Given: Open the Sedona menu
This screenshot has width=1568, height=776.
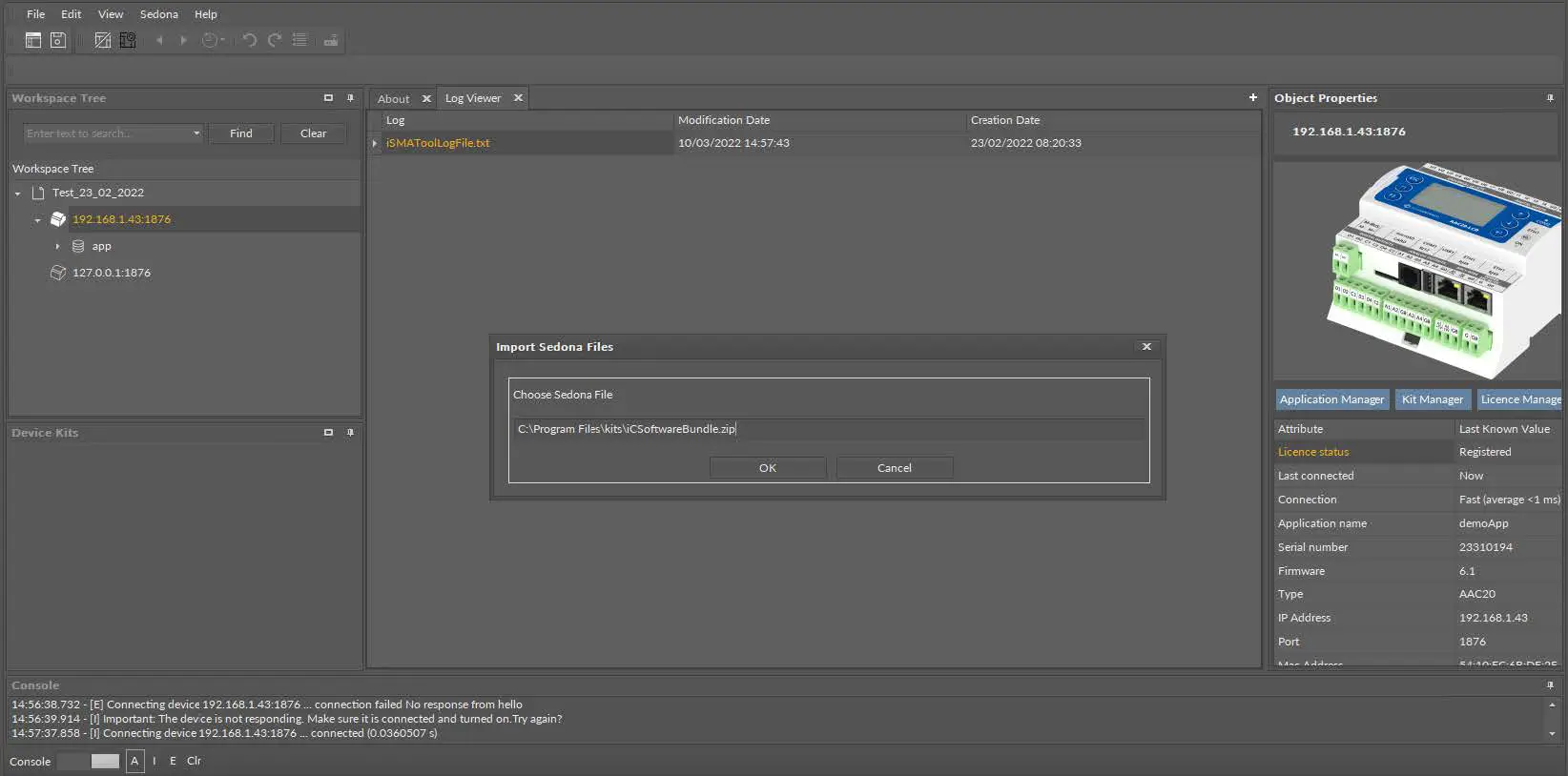Looking at the screenshot, I should 158,14.
